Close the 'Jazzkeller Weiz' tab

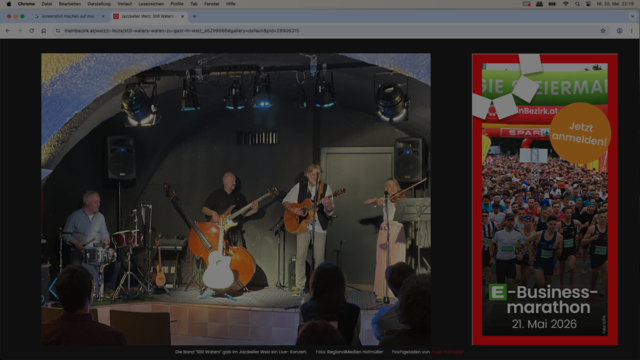[182, 16]
